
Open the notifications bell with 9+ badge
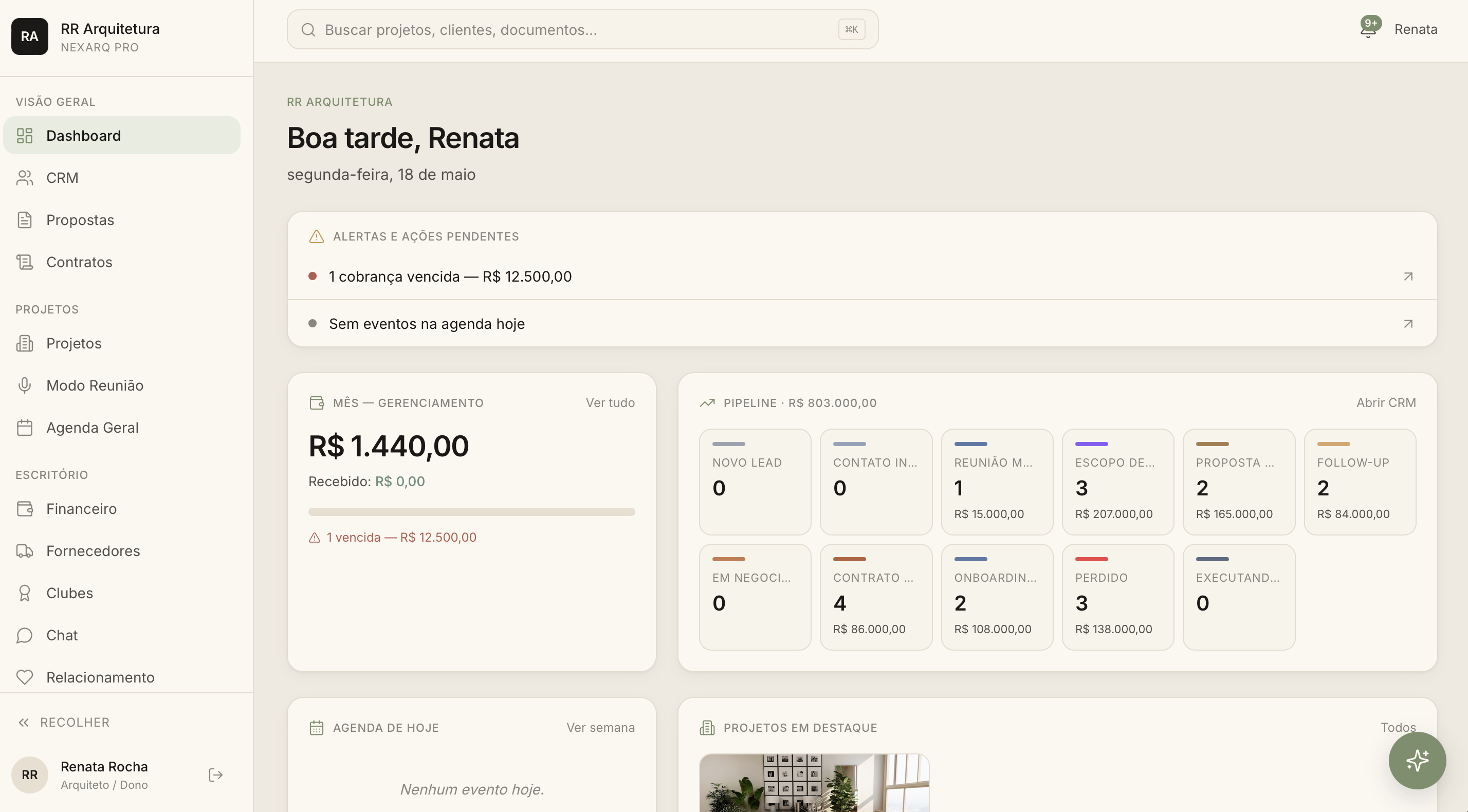1369,28
